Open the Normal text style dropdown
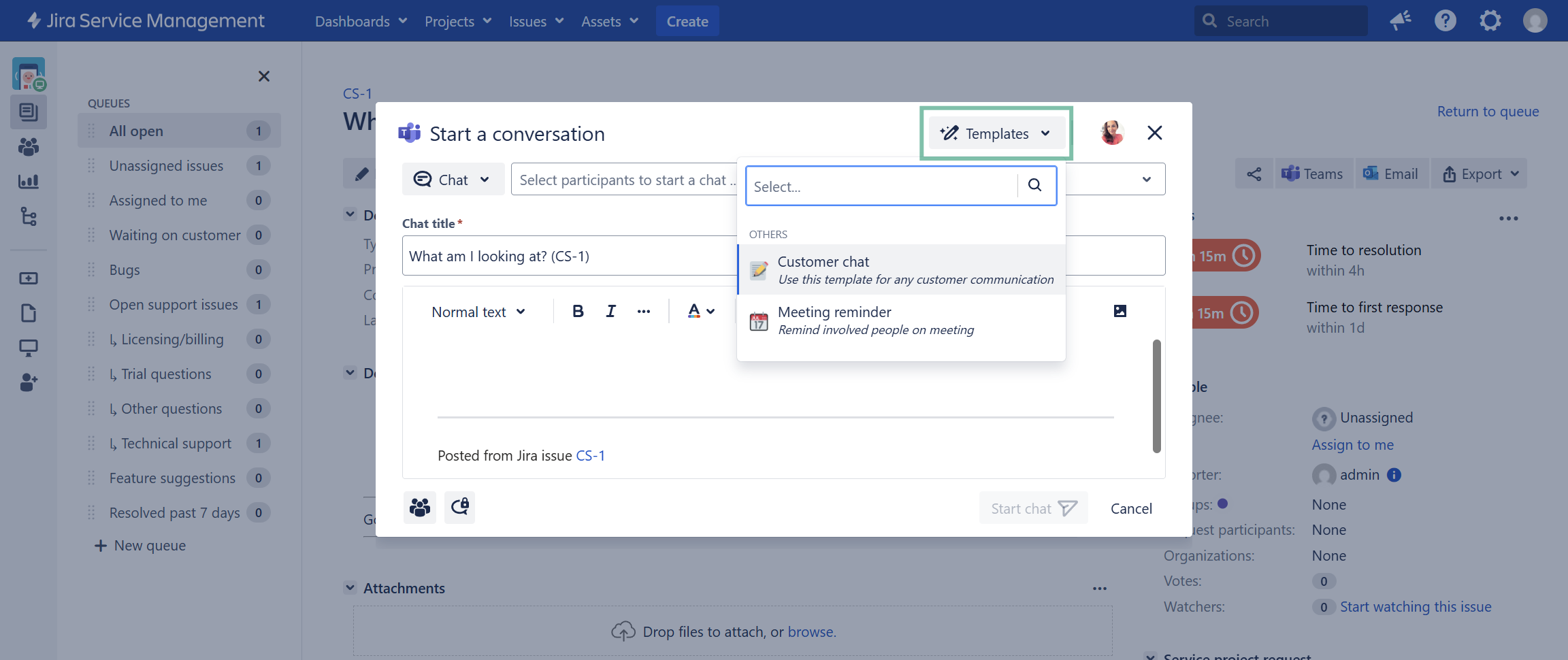The image size is (1568, 660). 478,312
